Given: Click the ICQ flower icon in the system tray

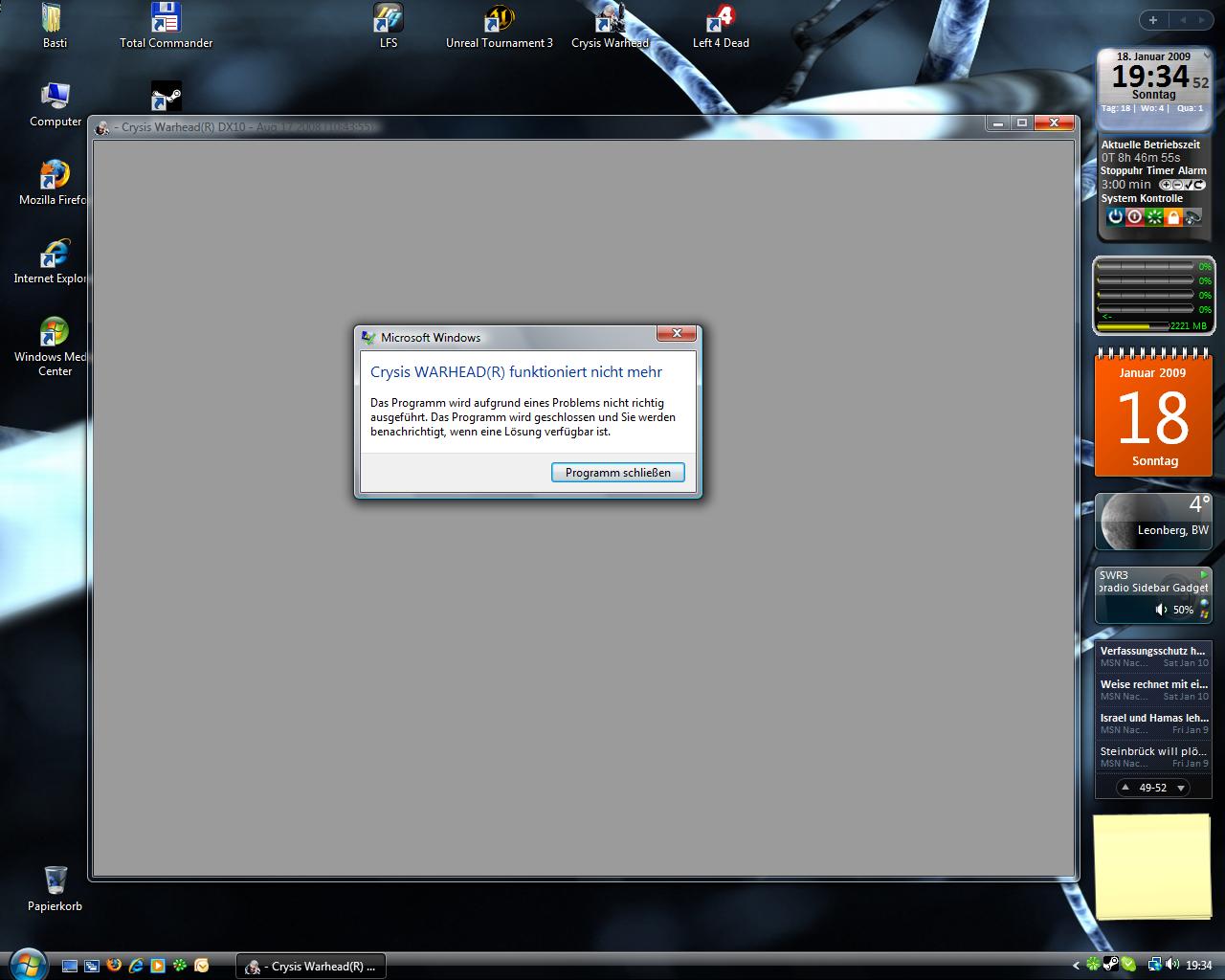Looking at the screenshot, I should [1094, 965].
